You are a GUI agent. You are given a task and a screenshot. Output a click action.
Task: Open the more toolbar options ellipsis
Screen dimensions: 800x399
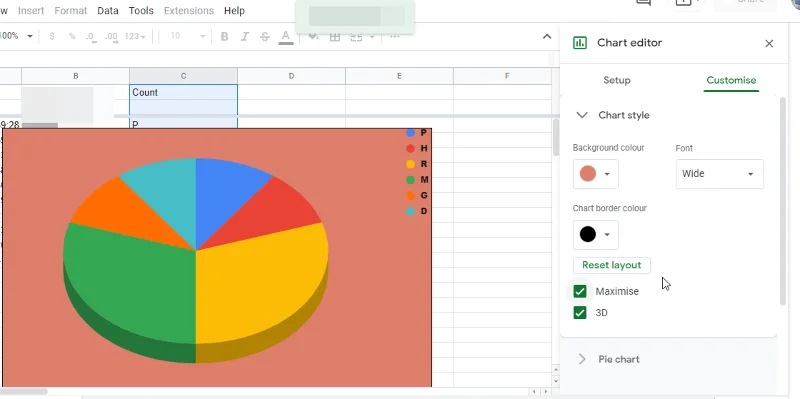pos(394,37)
